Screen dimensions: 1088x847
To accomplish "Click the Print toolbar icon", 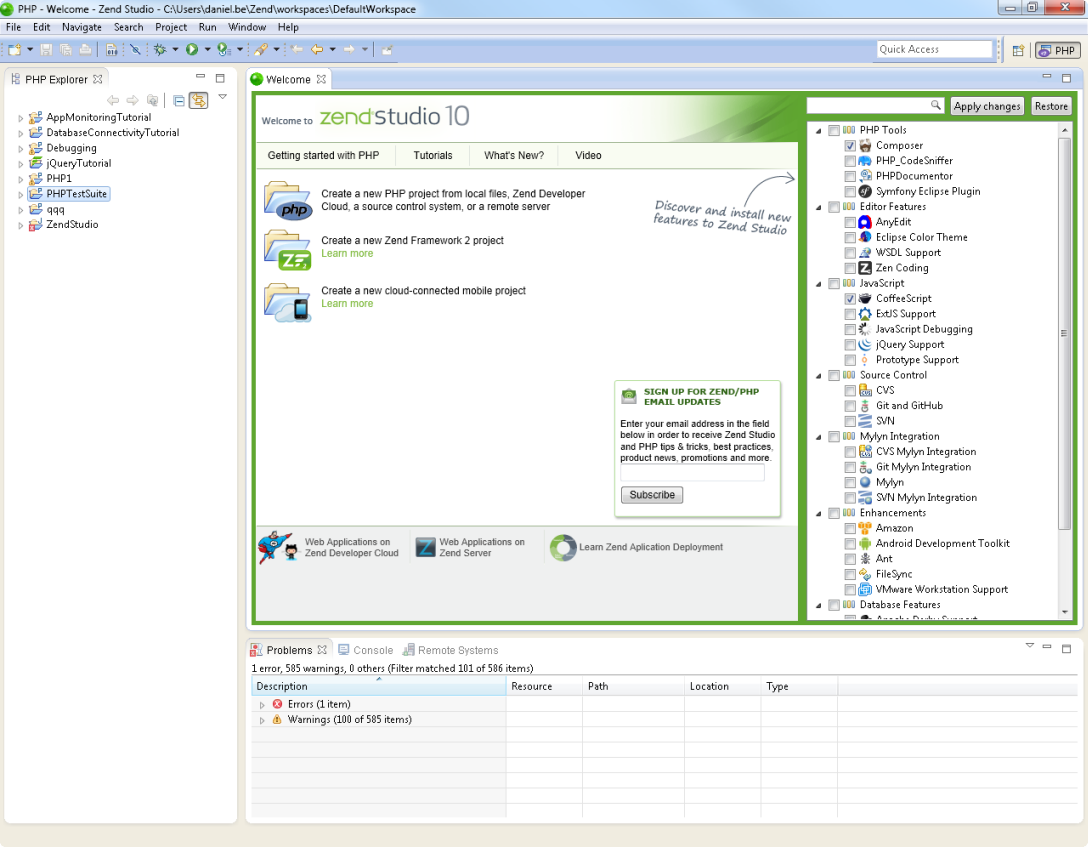I will tap(85, 49).
